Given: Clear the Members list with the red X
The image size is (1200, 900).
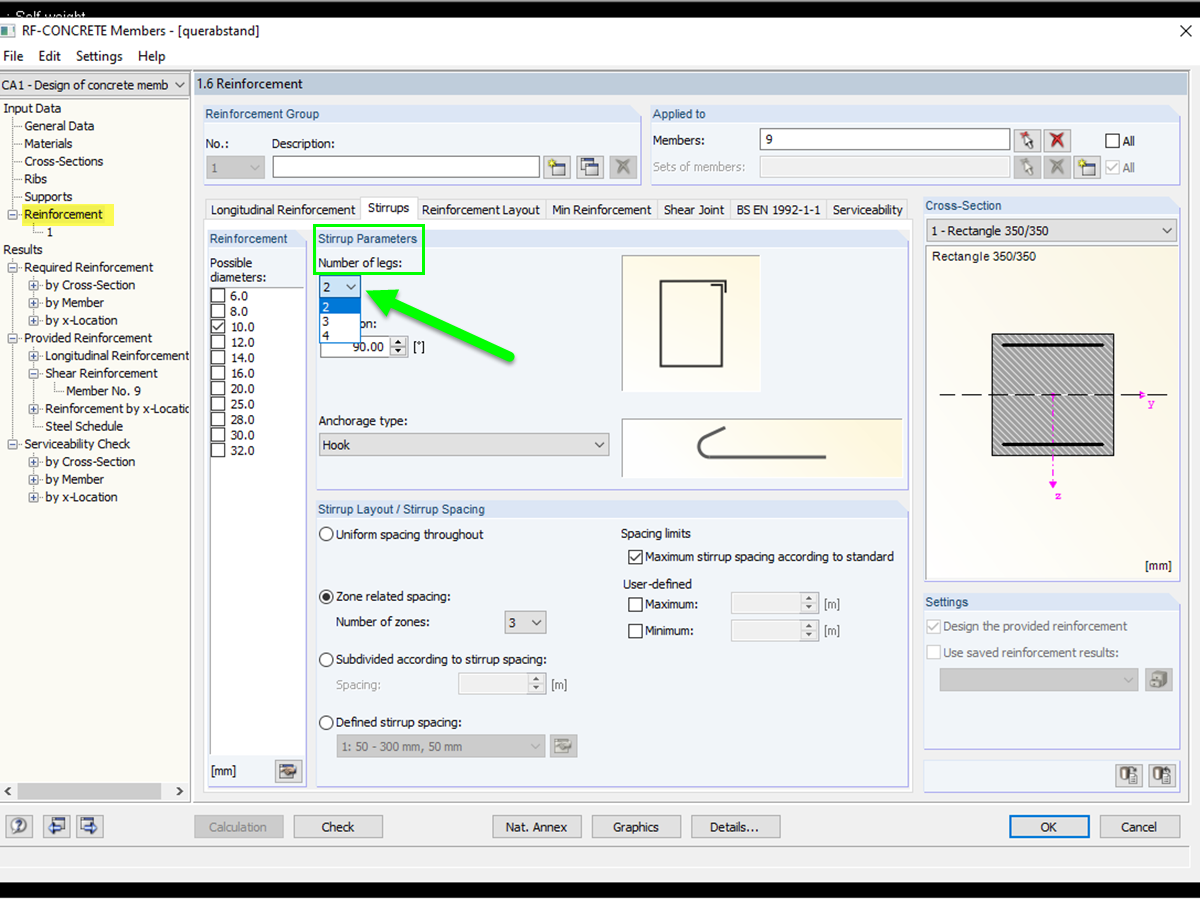Looking at the screenshot, I should (1057, 140).
